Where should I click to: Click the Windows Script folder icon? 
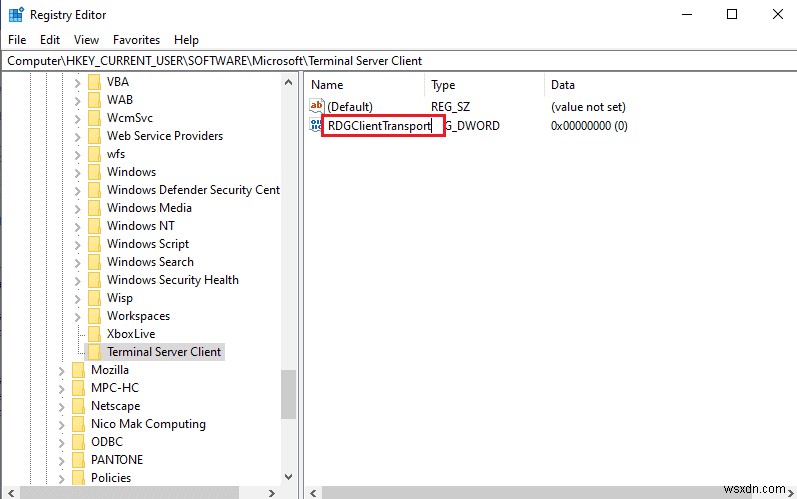click(94, 244)
